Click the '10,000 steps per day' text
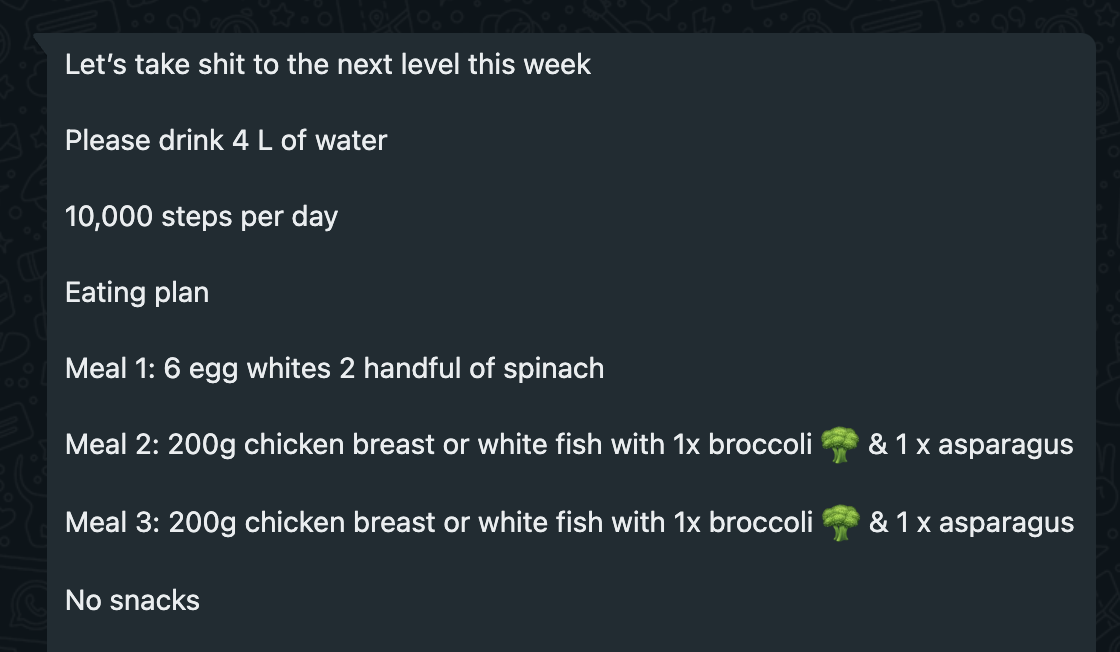This screenshot has width=1120, height=652. [x=201, y=216]
